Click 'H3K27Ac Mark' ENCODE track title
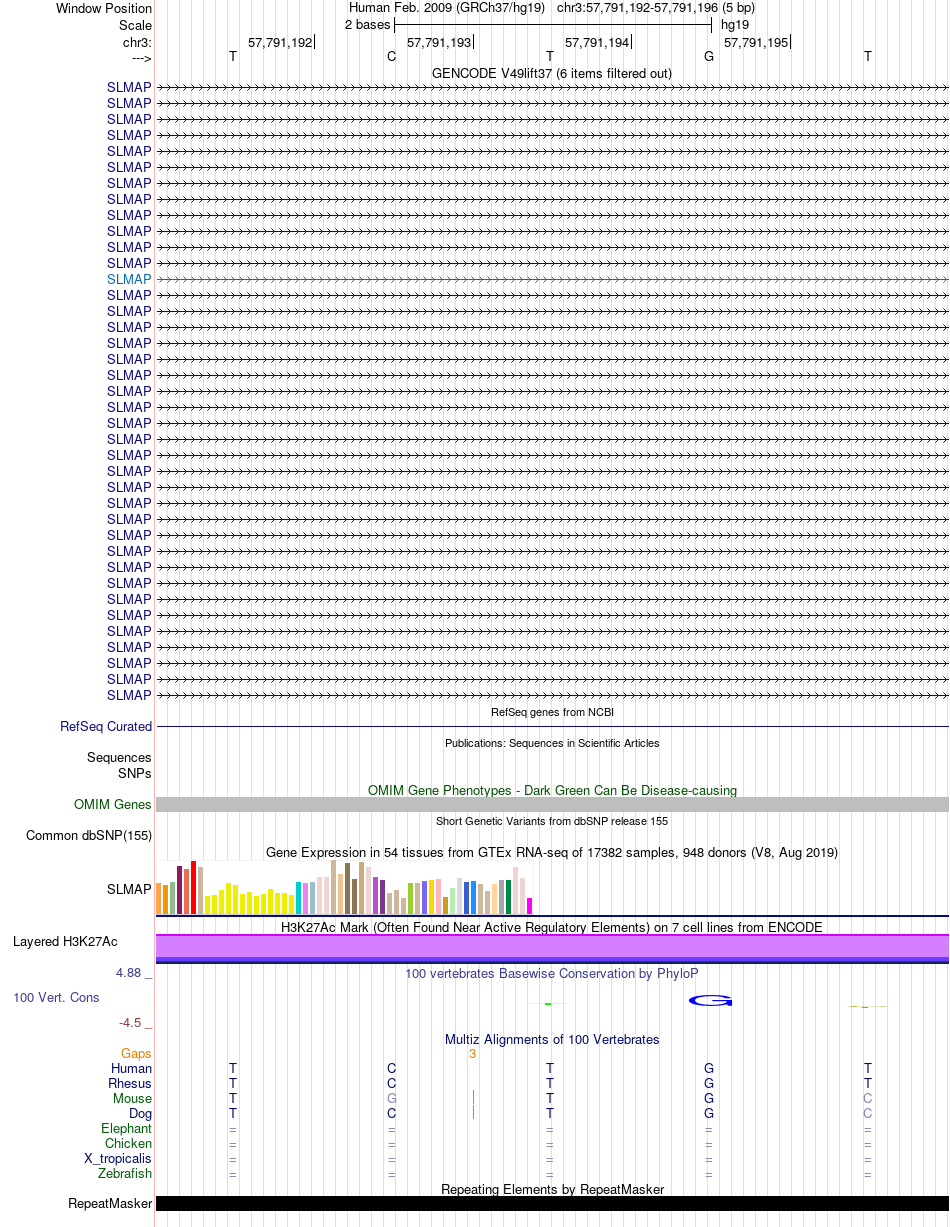Image resolution: width=950 pixels, height=1227 pixels. click(x=552, y=928)
